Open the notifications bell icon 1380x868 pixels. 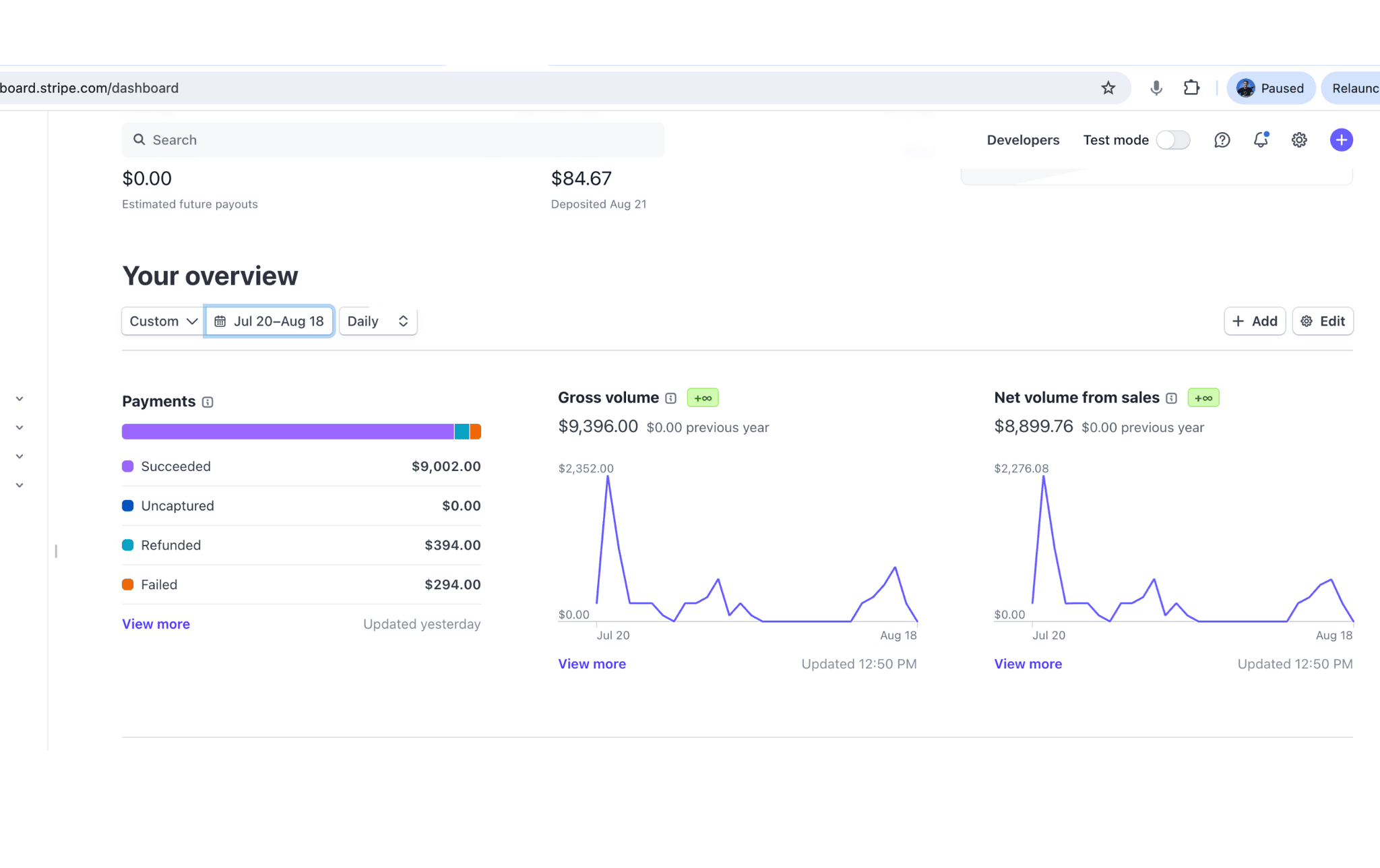click(1260, 140)
